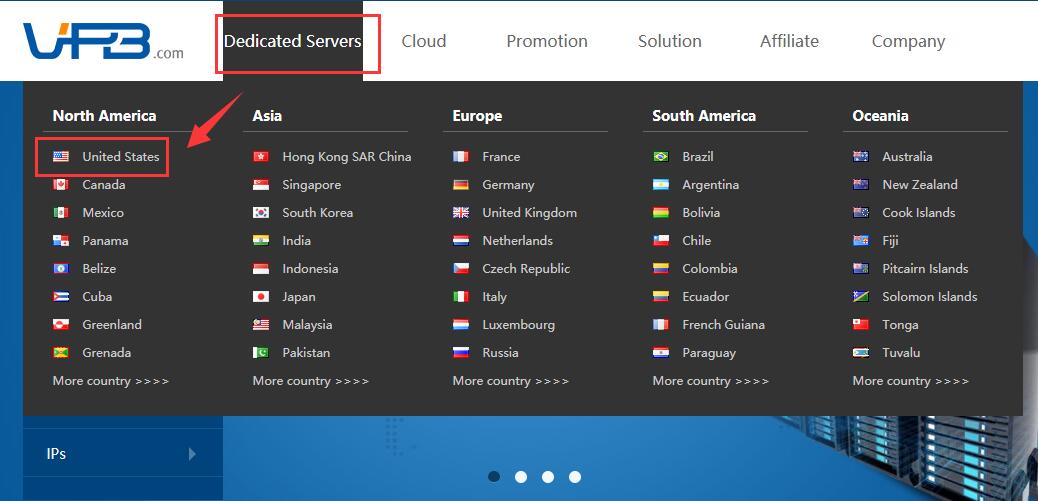The height and width of the screenshot is (501, 1038).
Task: Go to Czech Republic servers
Action: coord(526,269)
